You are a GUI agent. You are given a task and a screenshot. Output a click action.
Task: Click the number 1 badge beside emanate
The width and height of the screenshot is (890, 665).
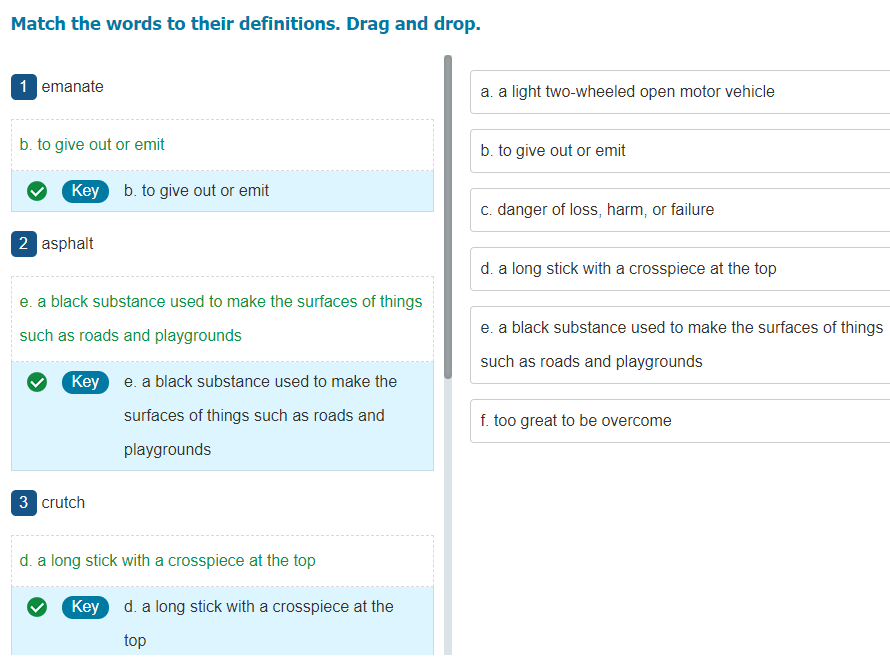[x=23, y=87]
